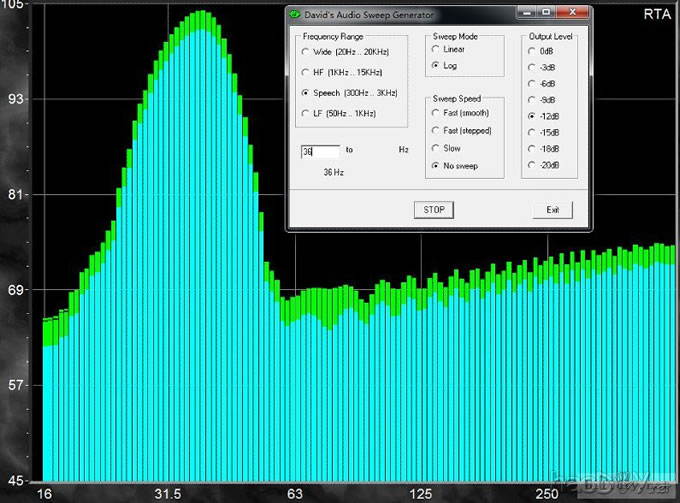Set sweep speed to Slow
The width and height of the screenshot is (680, 503).
435,148
